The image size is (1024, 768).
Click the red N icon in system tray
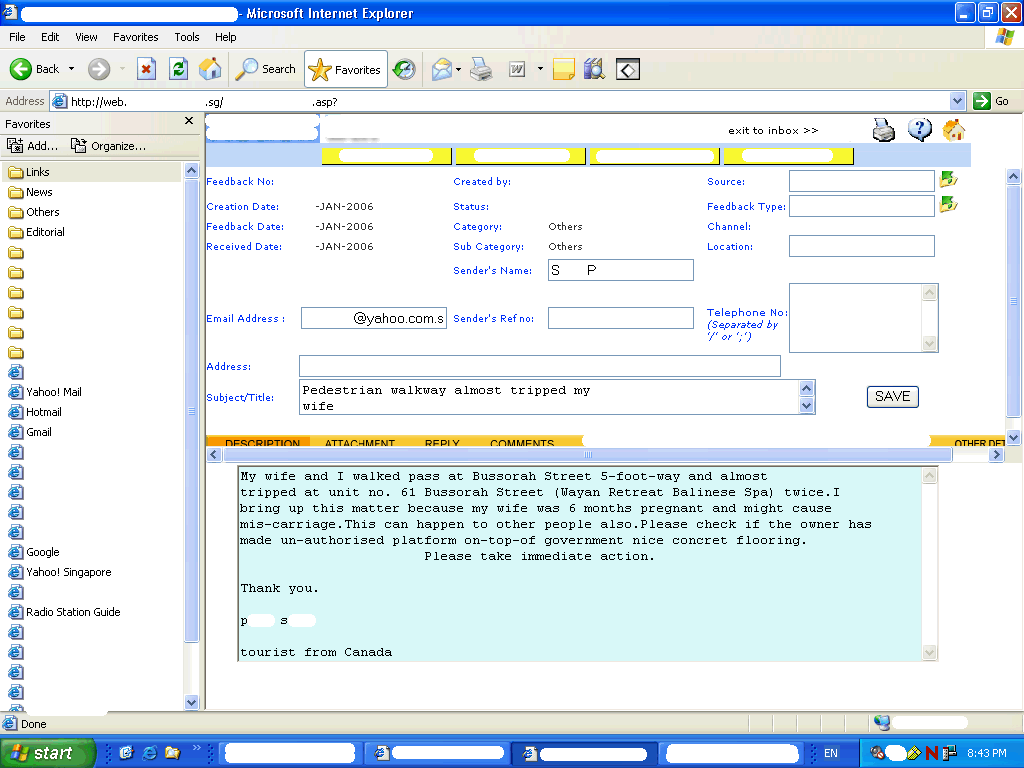pos(932,753)
